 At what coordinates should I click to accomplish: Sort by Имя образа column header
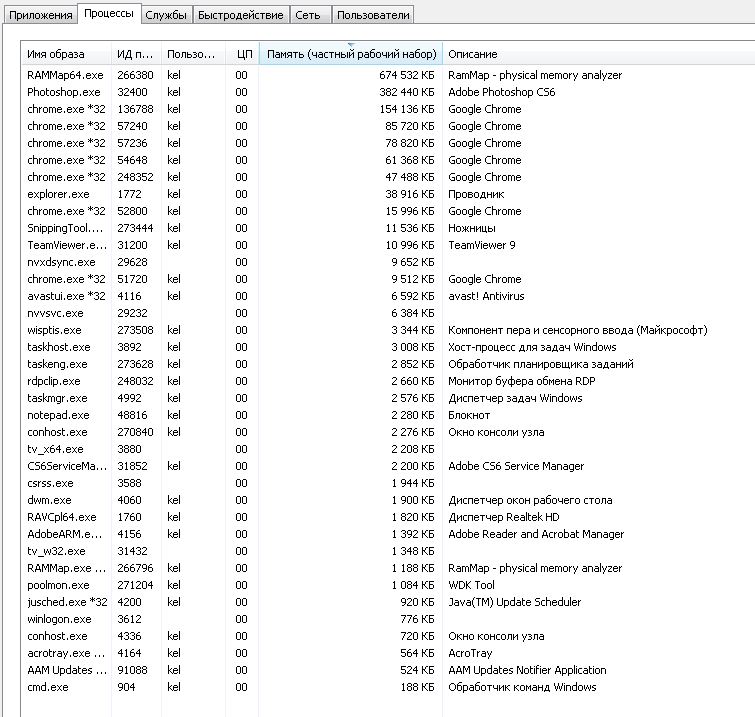[x=66, y=54]
